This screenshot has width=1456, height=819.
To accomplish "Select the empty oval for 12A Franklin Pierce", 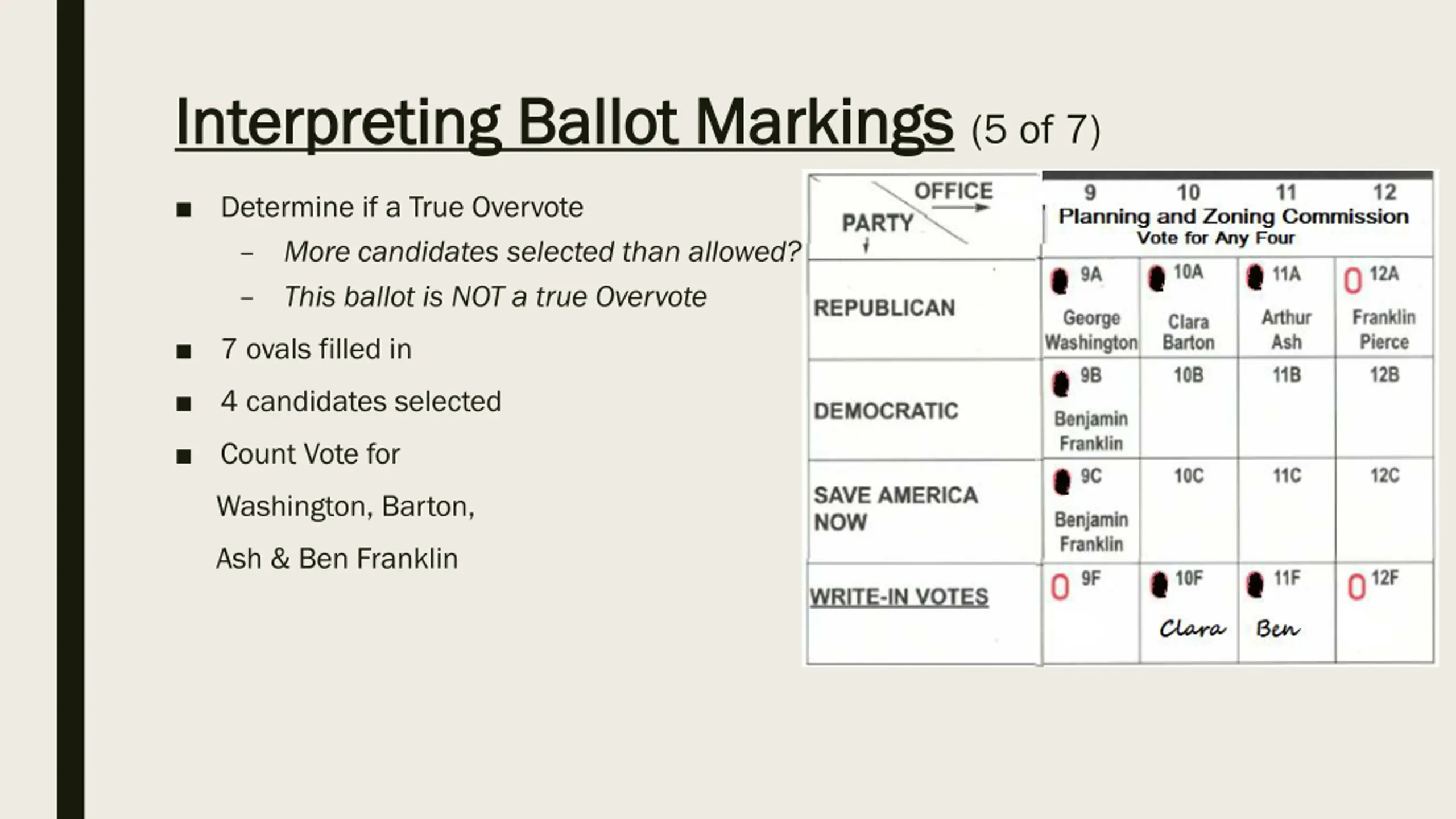I will pos(1352,280).
